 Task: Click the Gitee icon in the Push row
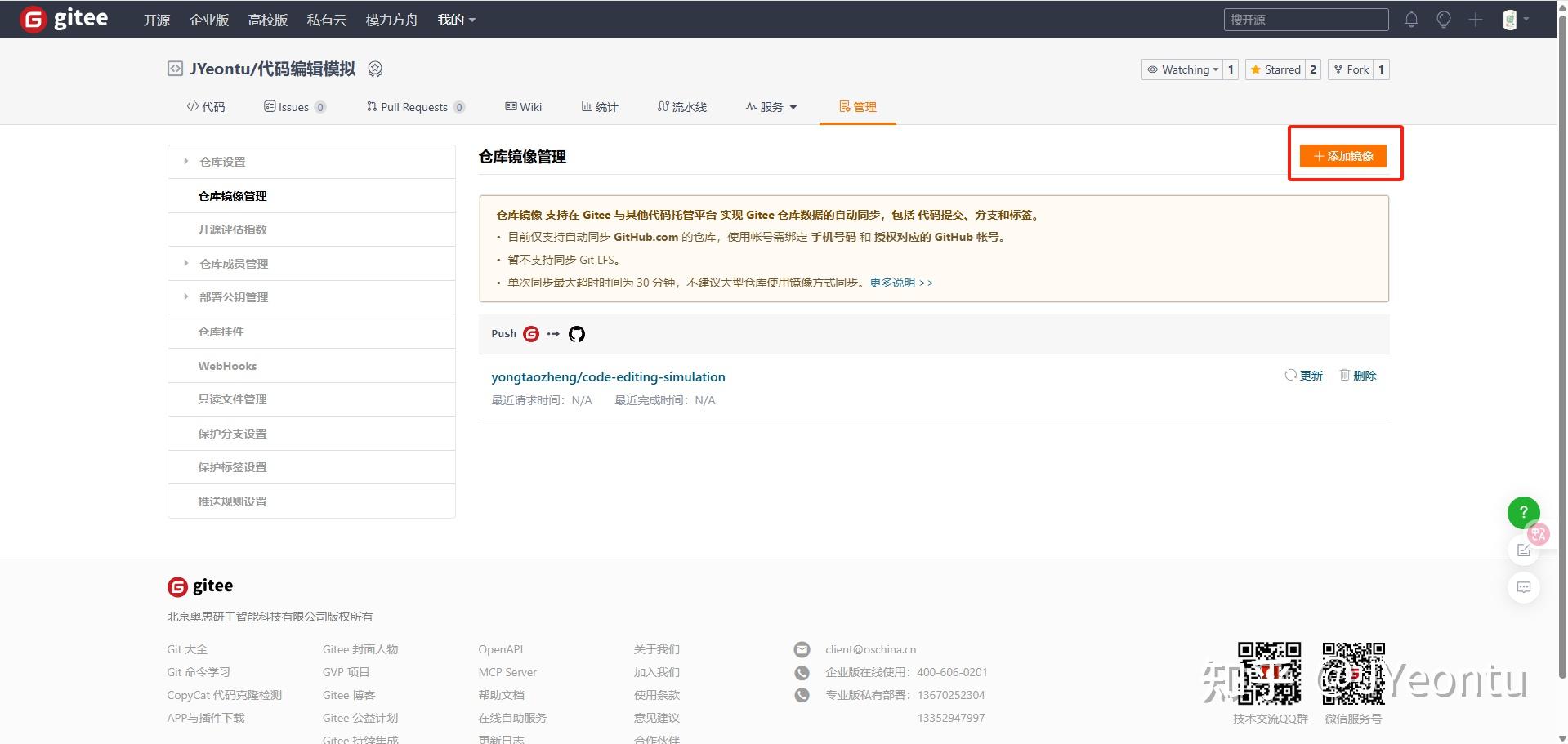pos(531,334)
